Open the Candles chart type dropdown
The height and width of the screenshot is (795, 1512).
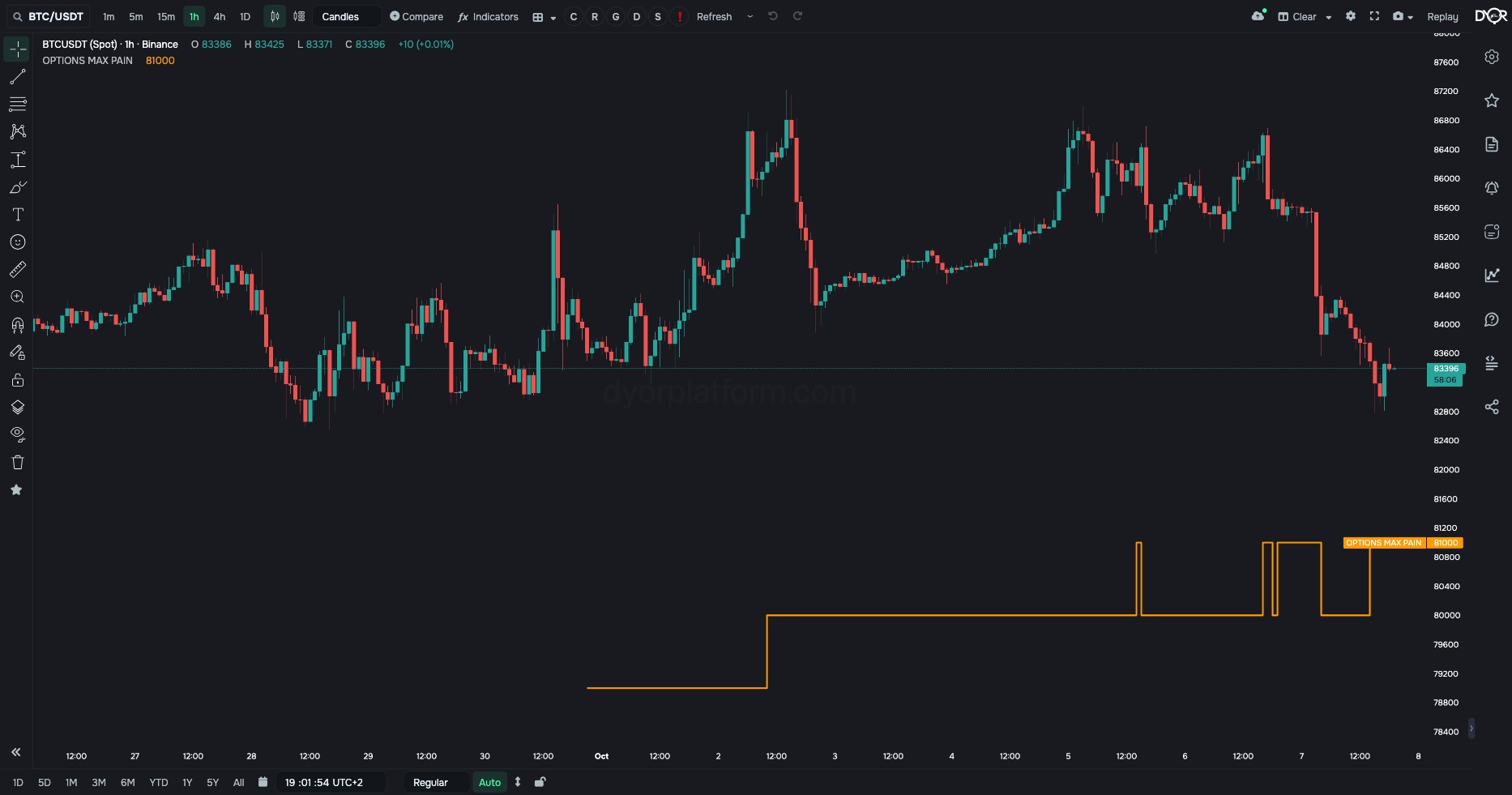(347, 17)
